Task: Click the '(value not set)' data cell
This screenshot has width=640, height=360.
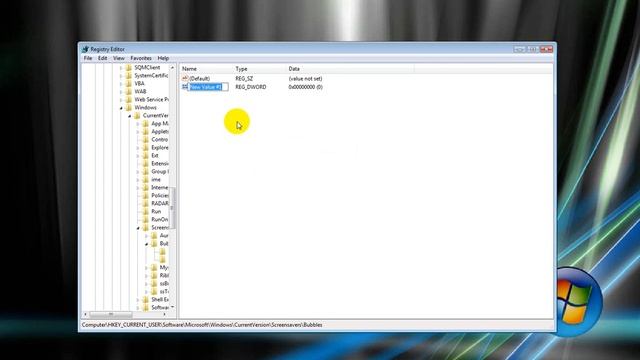Action: 305,78
